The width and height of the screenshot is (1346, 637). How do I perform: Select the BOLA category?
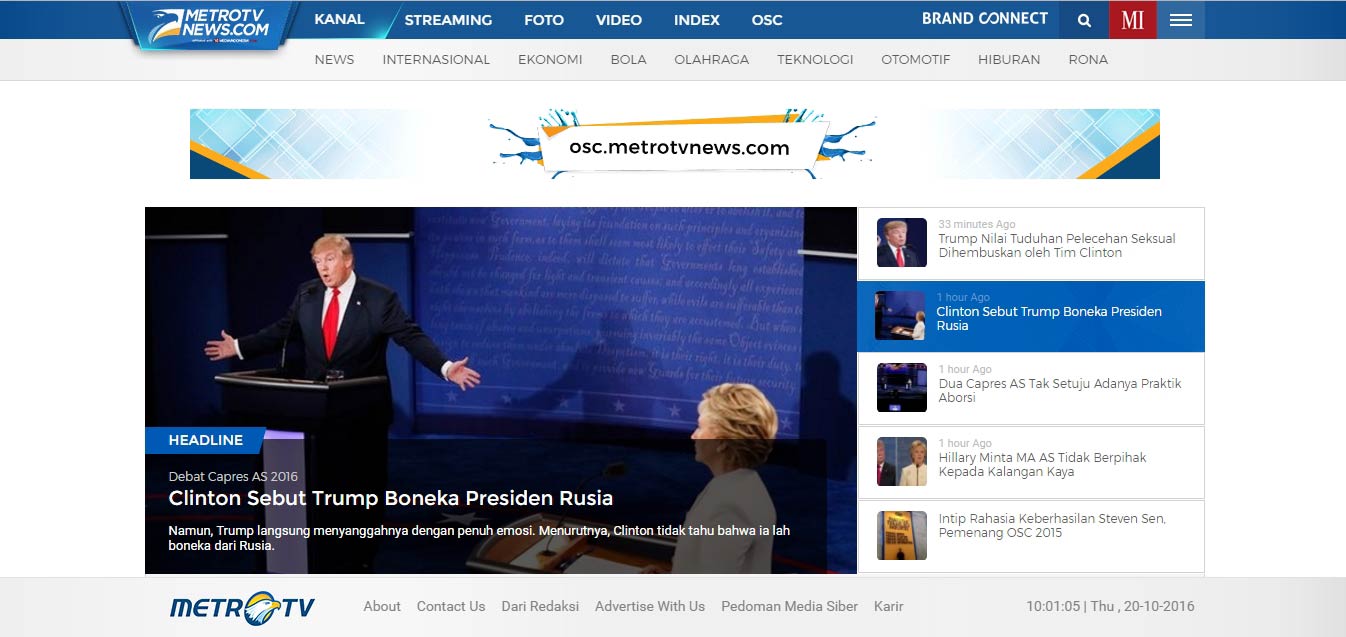coord(628,60)
